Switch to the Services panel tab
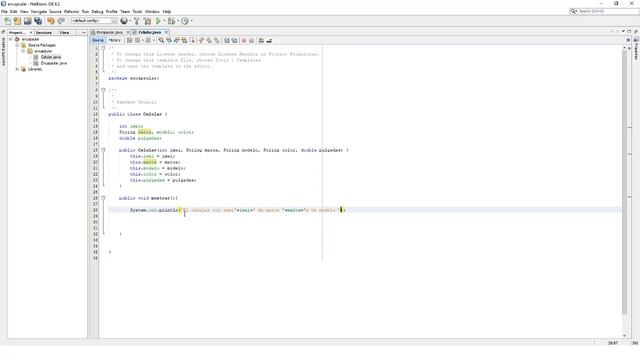640x360 pixels. [x=44, y=32]
